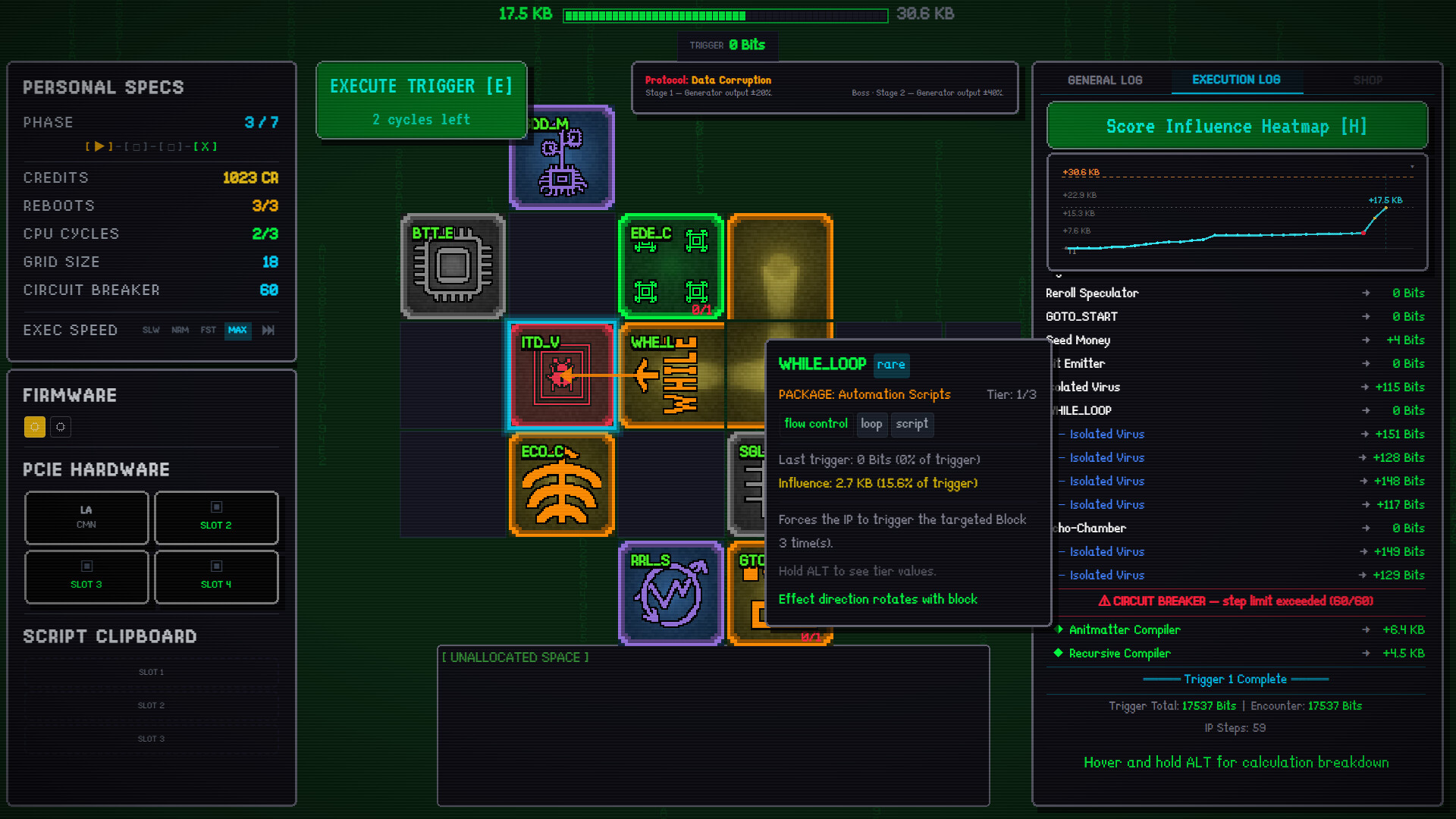Select PCIE hardware Slot 3
The width and height of the screenshot is (1456, 819).
point(86,576)
